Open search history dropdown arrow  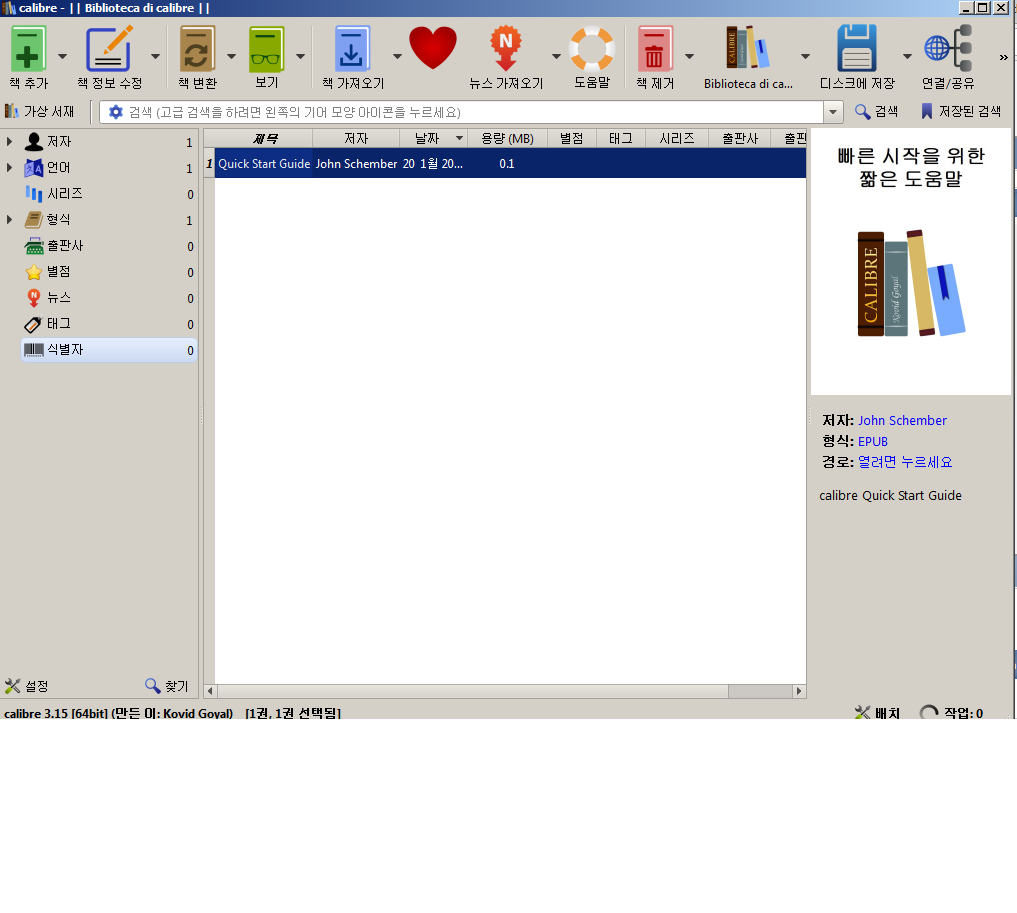[833, 112]
